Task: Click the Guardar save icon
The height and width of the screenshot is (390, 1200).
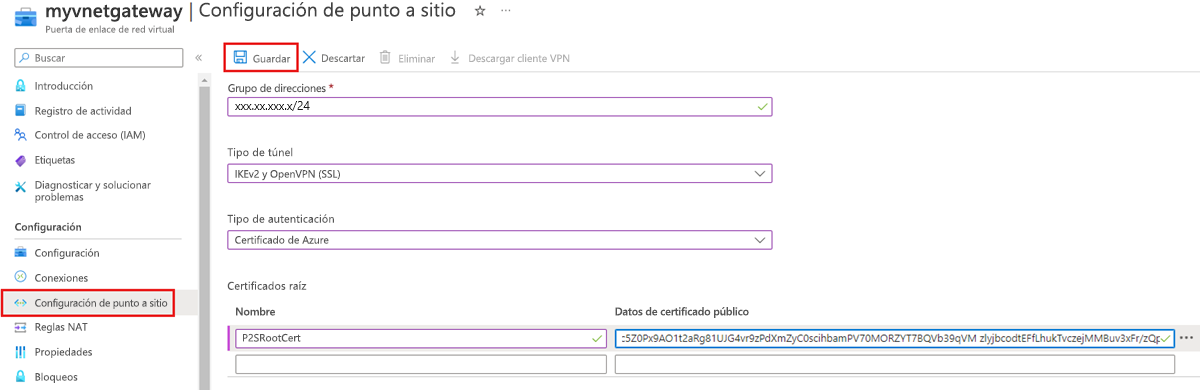Action: pos(240,58)
